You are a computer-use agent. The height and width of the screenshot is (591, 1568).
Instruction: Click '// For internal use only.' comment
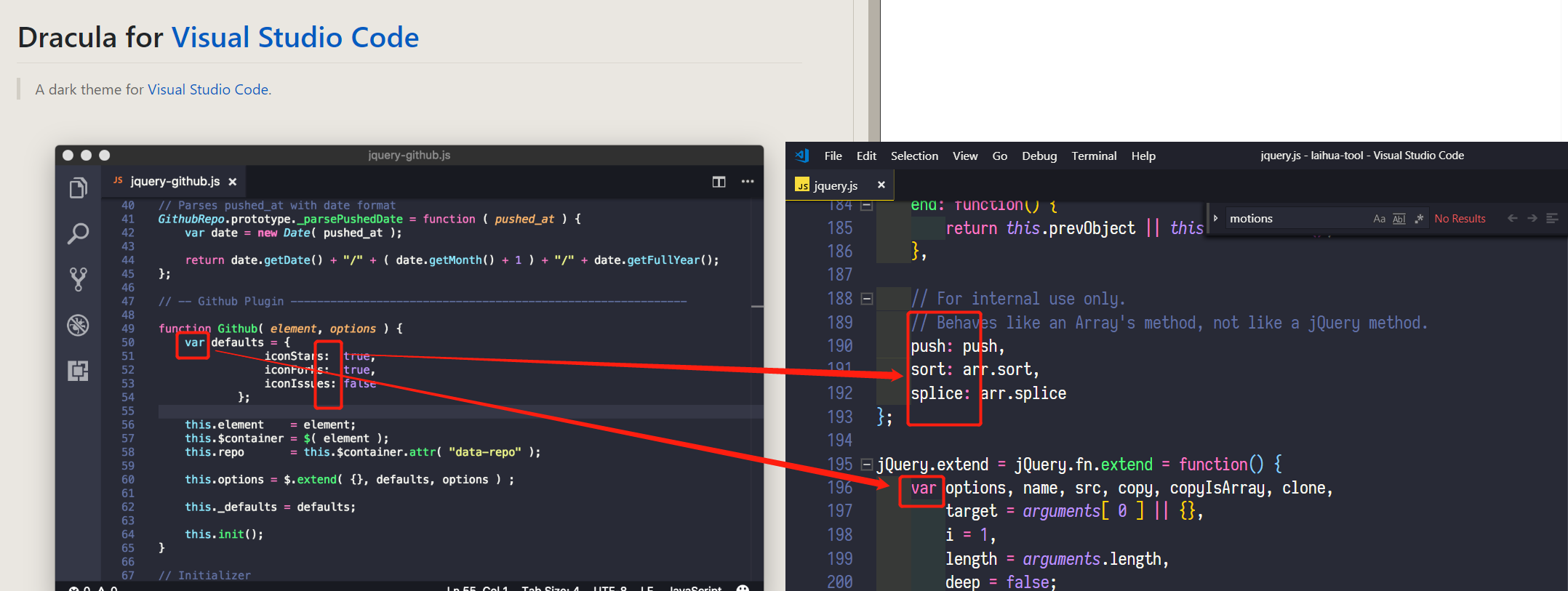coord(1018,299)
